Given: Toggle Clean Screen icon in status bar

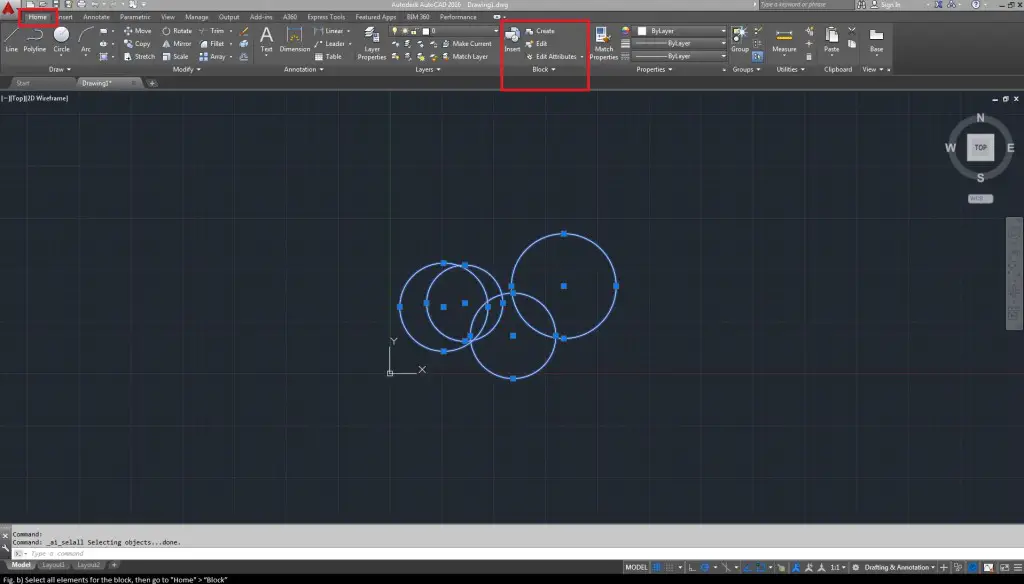Looking at the screenshot, I should tap(1004, 567).
